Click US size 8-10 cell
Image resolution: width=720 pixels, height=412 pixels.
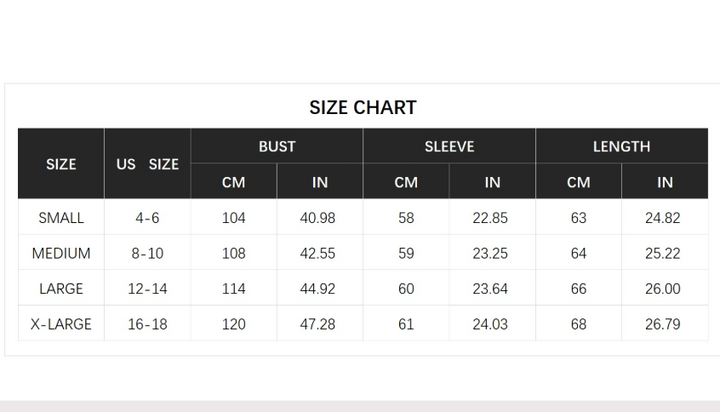pyautogui.click(x=147, y=253)
